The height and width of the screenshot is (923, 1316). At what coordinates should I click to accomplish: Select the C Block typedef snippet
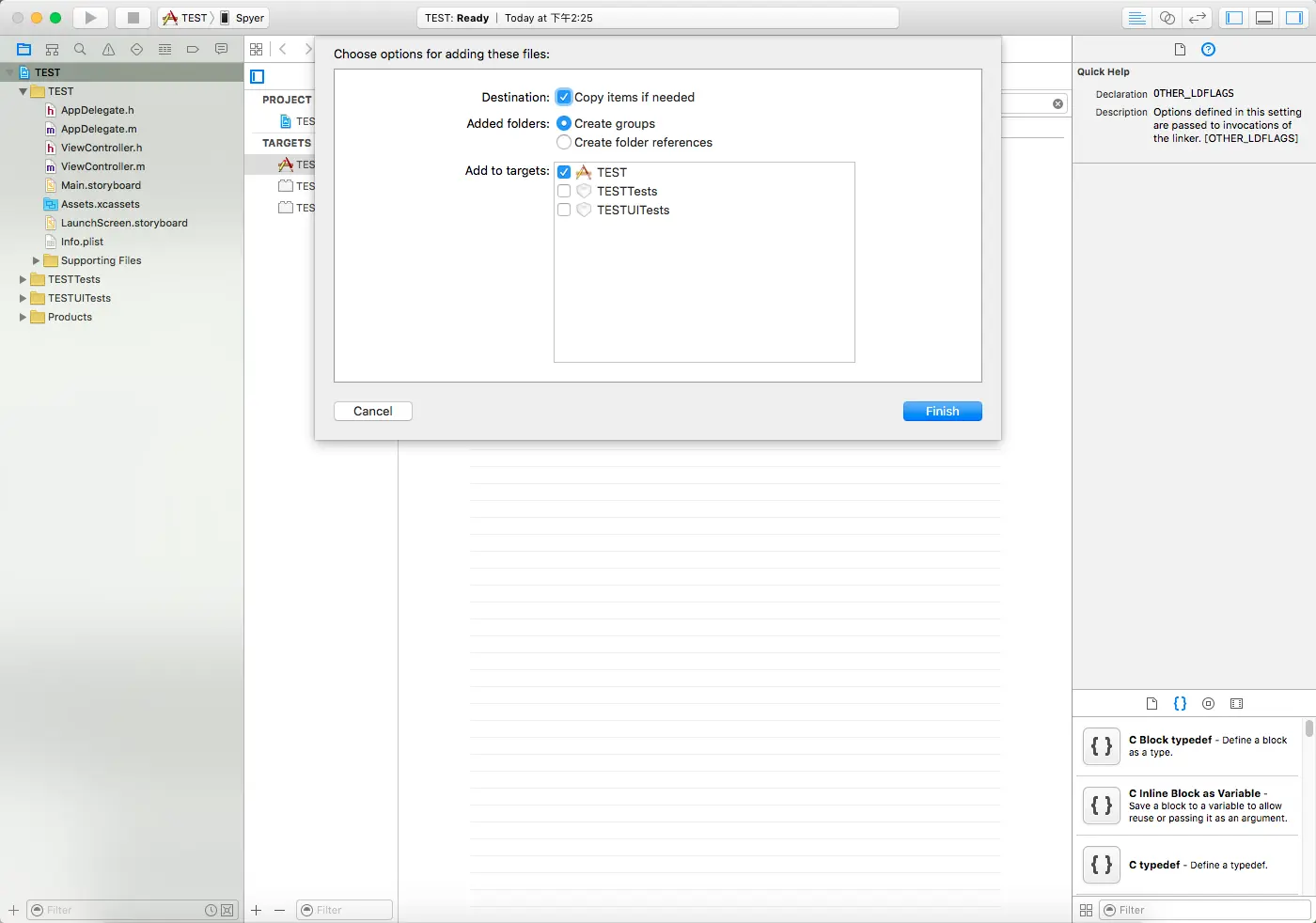tap(1189, 746)
